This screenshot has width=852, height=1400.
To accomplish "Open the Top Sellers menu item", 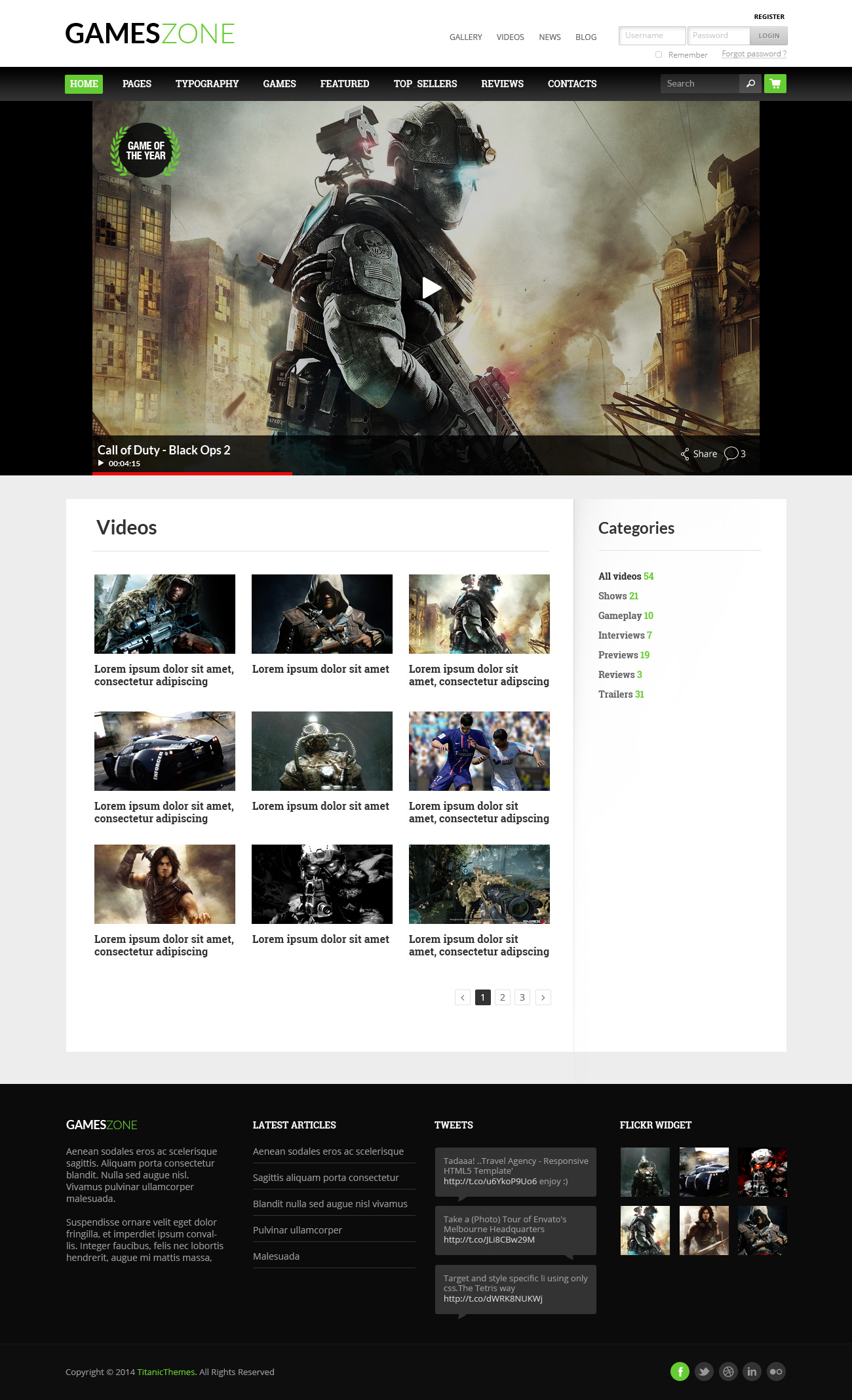I will [425, 84].
